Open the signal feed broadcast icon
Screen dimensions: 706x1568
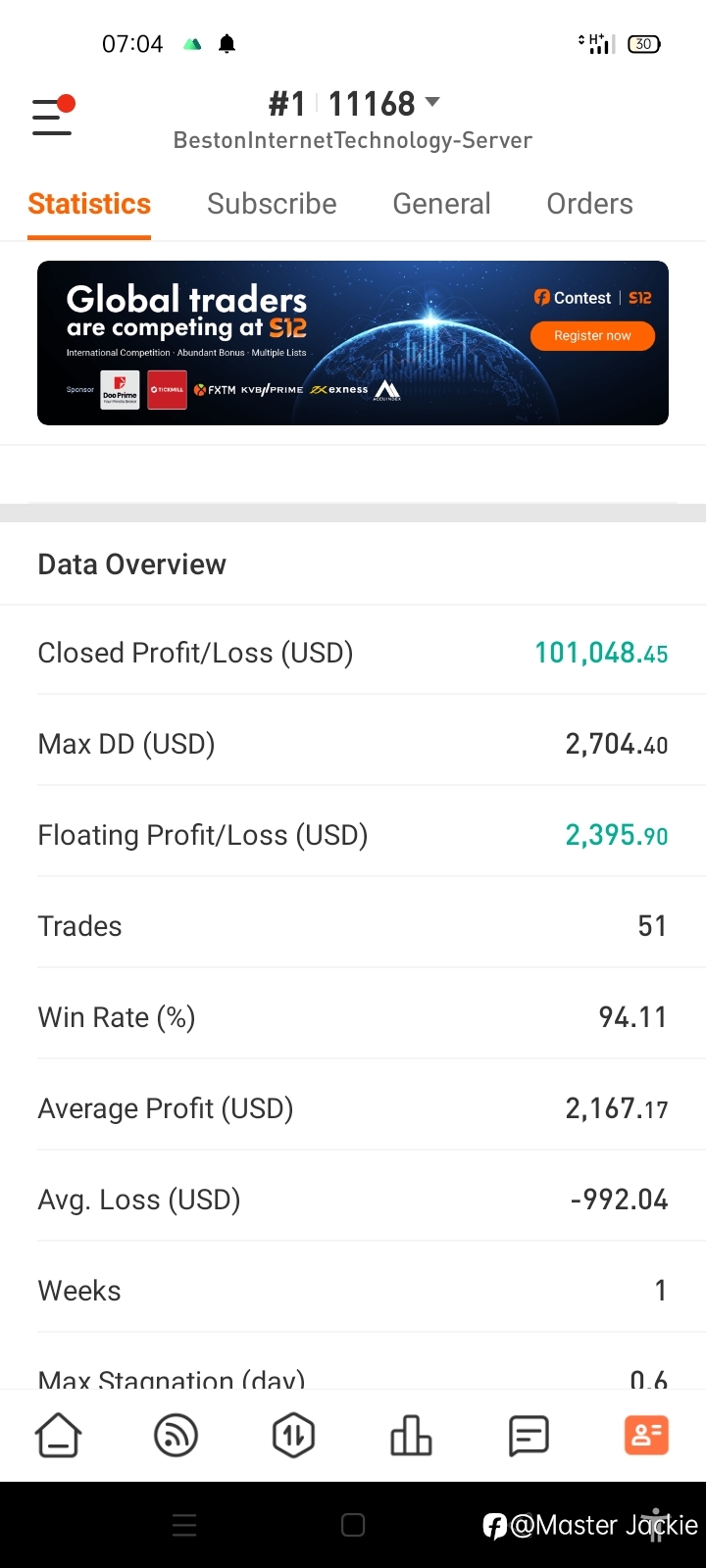click(176, 1437)
